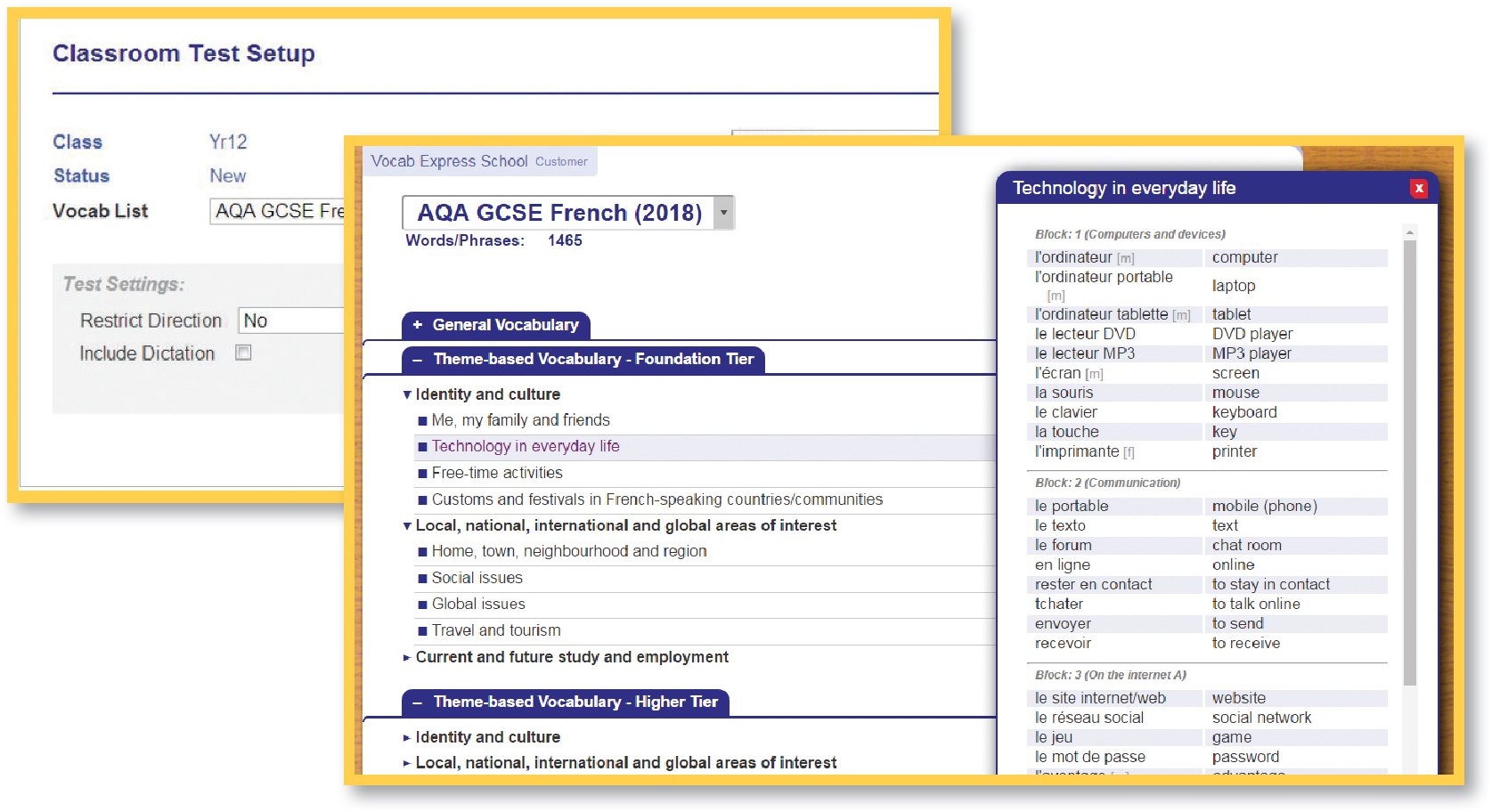The height and width of the screenshot is (812, 1492).
Task: Open Me, my family and friends topic
Action: [x=520, y=420]
